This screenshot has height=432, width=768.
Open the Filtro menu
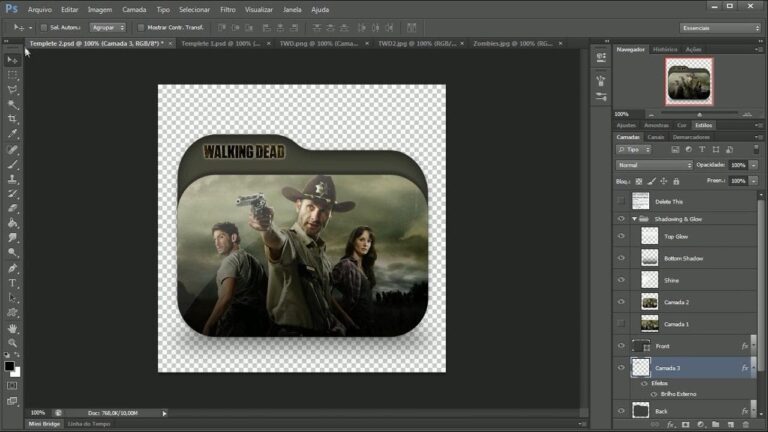coord(227,9)
